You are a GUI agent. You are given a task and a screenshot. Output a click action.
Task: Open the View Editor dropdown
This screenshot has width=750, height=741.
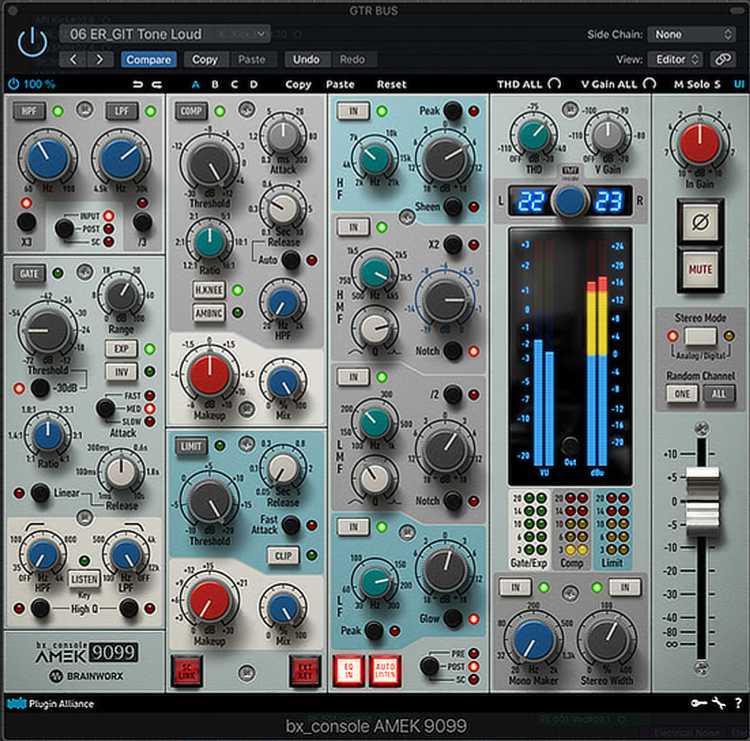[675, 59]
